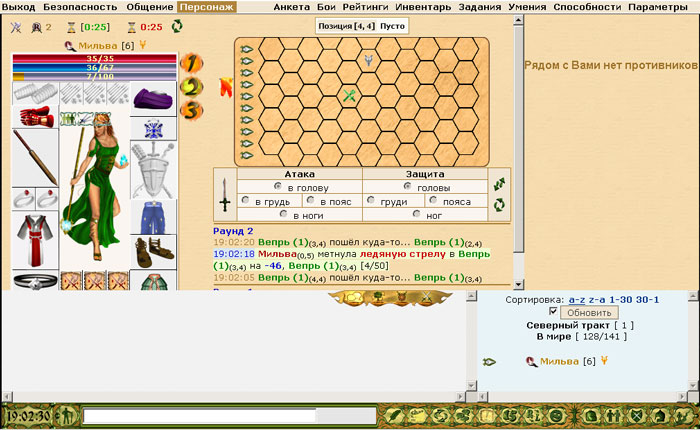700x430 pixels.
Task: Click the swap arrows icon beside the Защита column
Action: (x=499, y=184)
